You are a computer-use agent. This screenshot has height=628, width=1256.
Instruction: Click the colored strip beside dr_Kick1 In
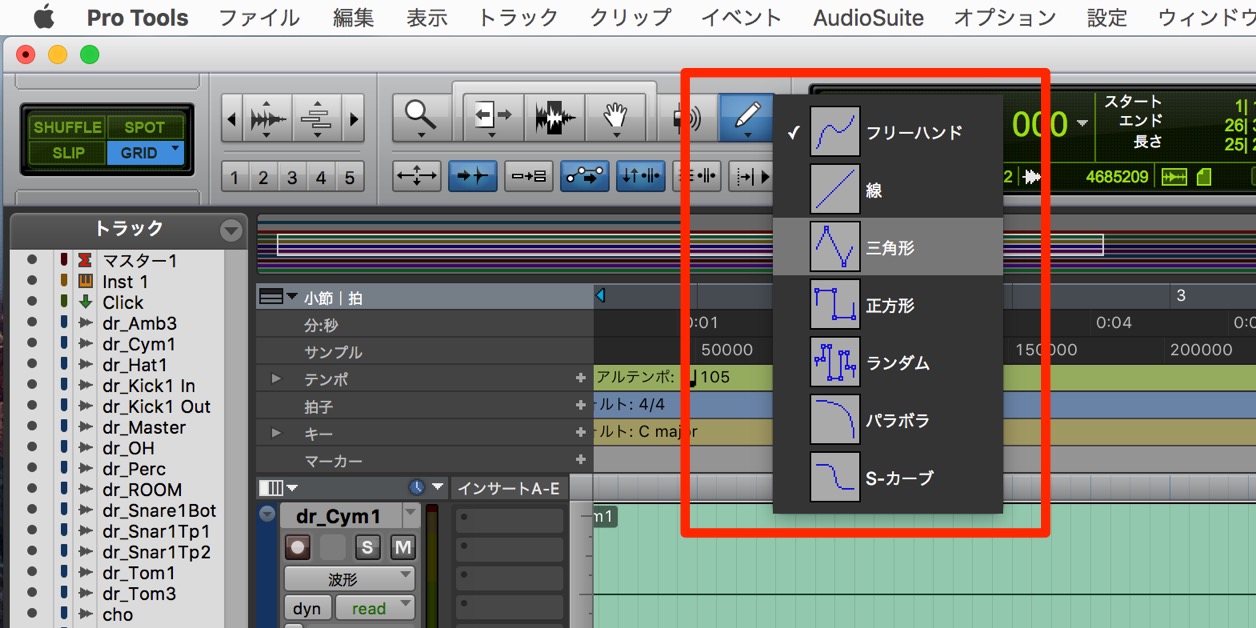(63, 386)
